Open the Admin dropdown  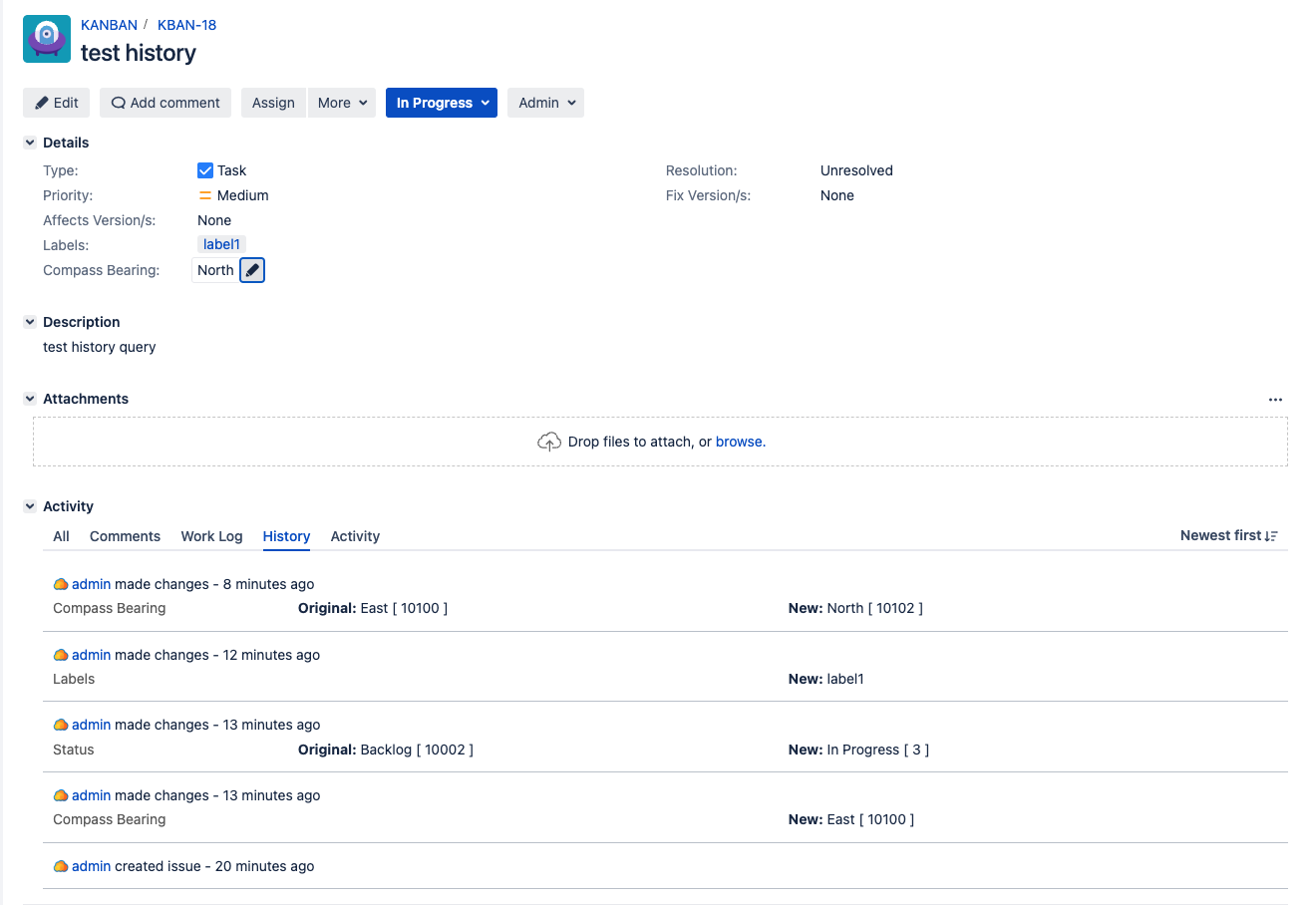tap(545, 103)
